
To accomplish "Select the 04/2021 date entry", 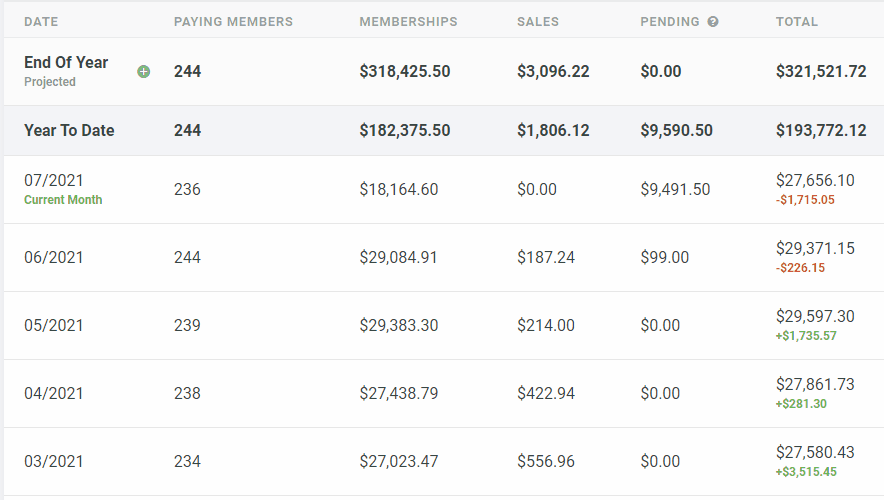I will (x=54, y=393).
